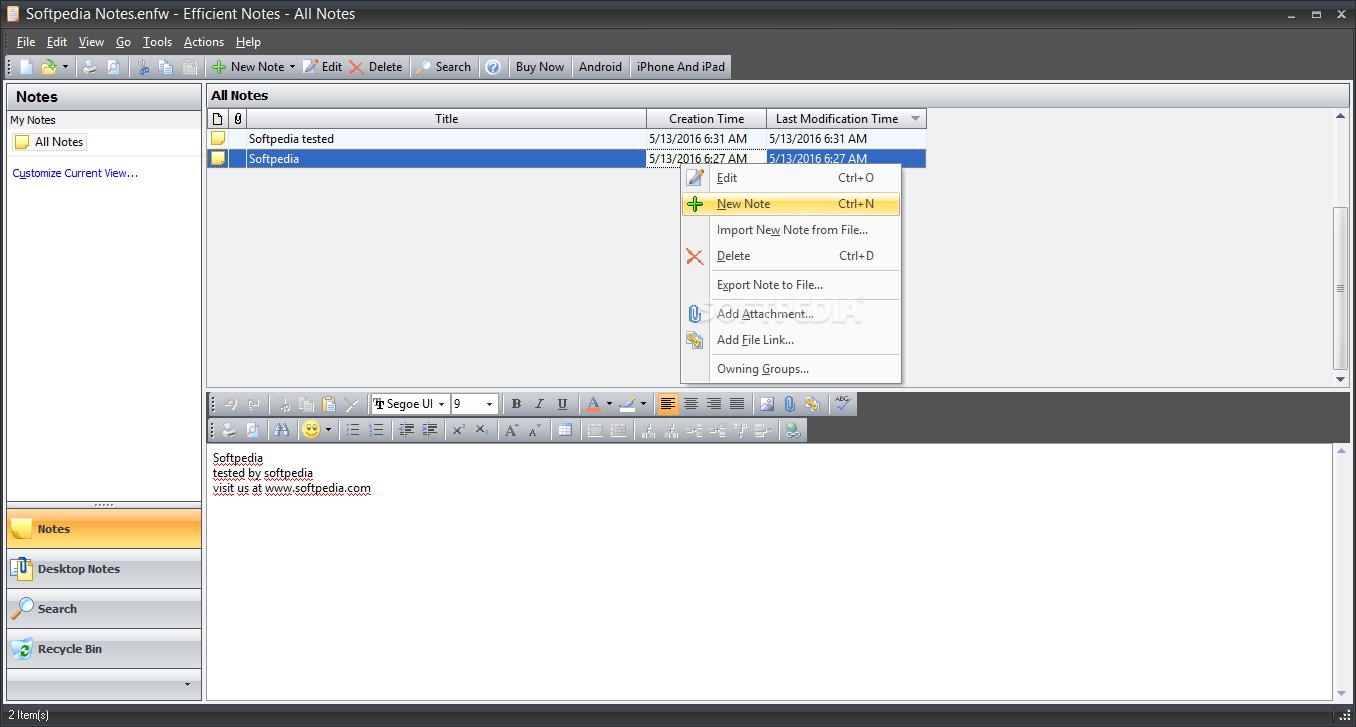The image size is (1356, 727).
Task: Click the editor redo icon
Action: [x=254, y=404]
